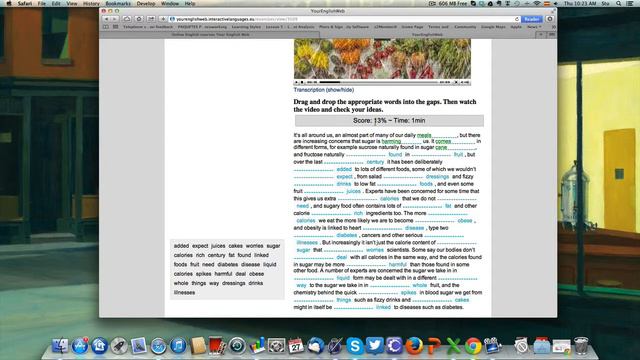
Task: Open the Trash in the Dock
Action: [x=581, y=346]
